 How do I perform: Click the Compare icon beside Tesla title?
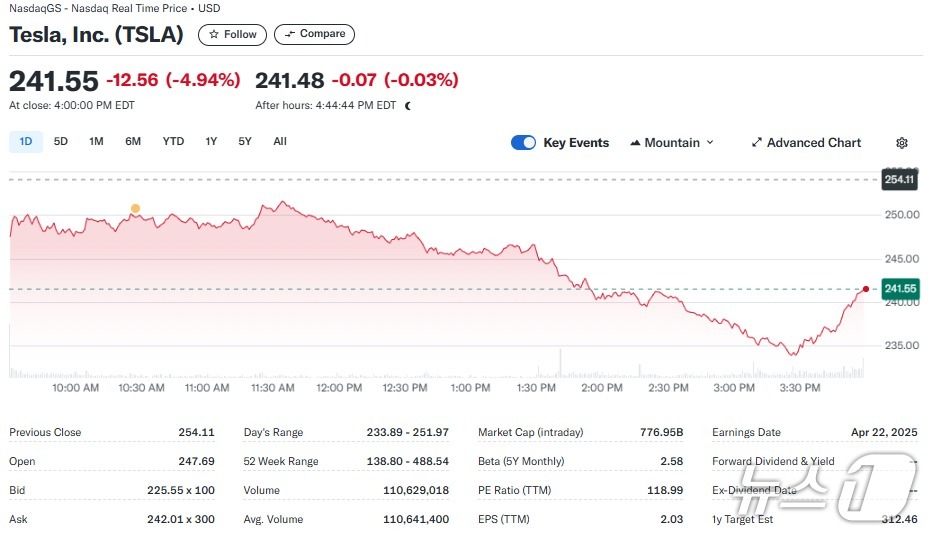click(x=290, y=34)
